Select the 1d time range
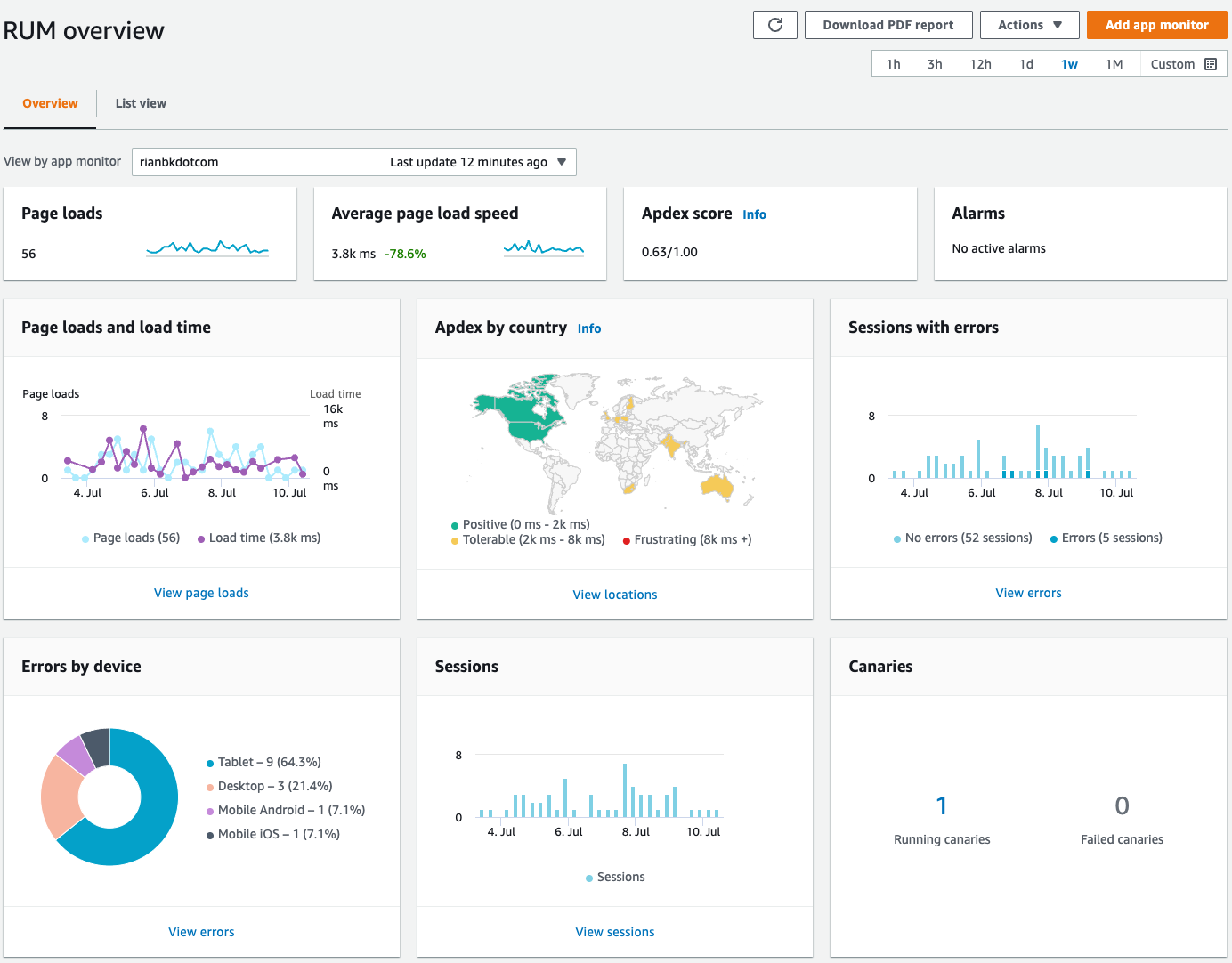Image resolution: width=1232 pixels, height=963 pixels. [x=1026, y=64]
